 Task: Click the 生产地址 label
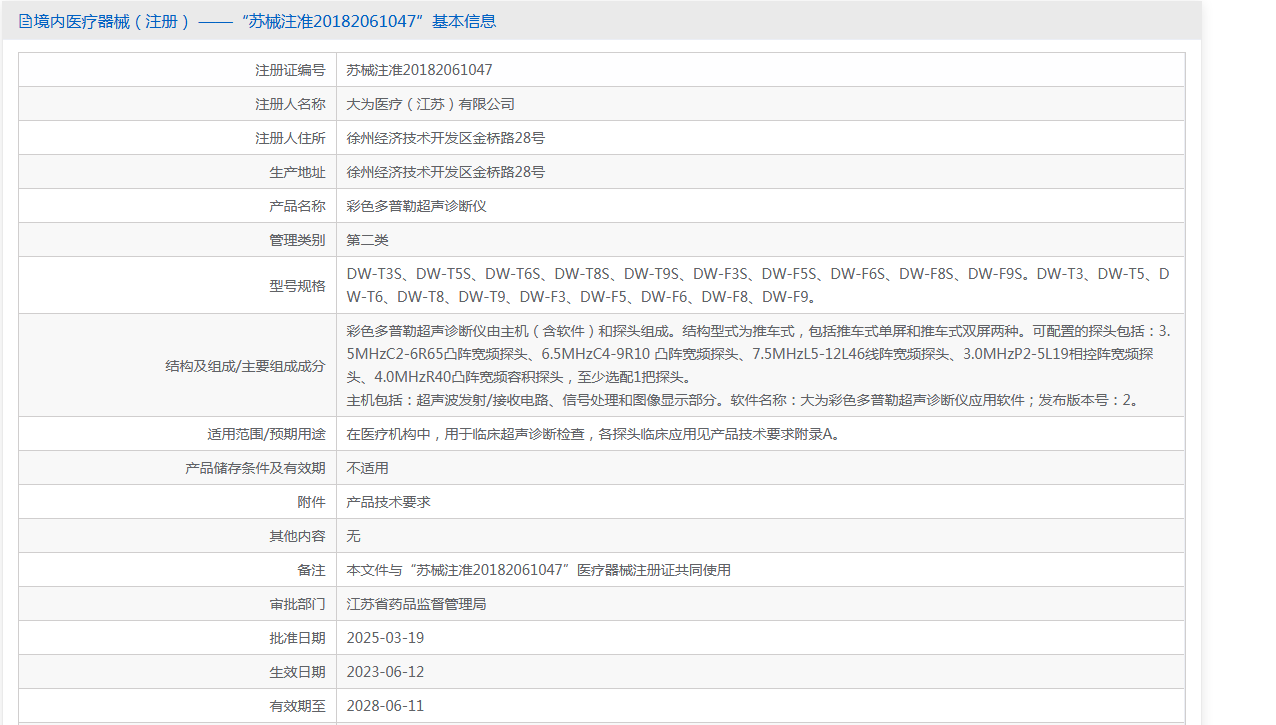coord(297,172)
